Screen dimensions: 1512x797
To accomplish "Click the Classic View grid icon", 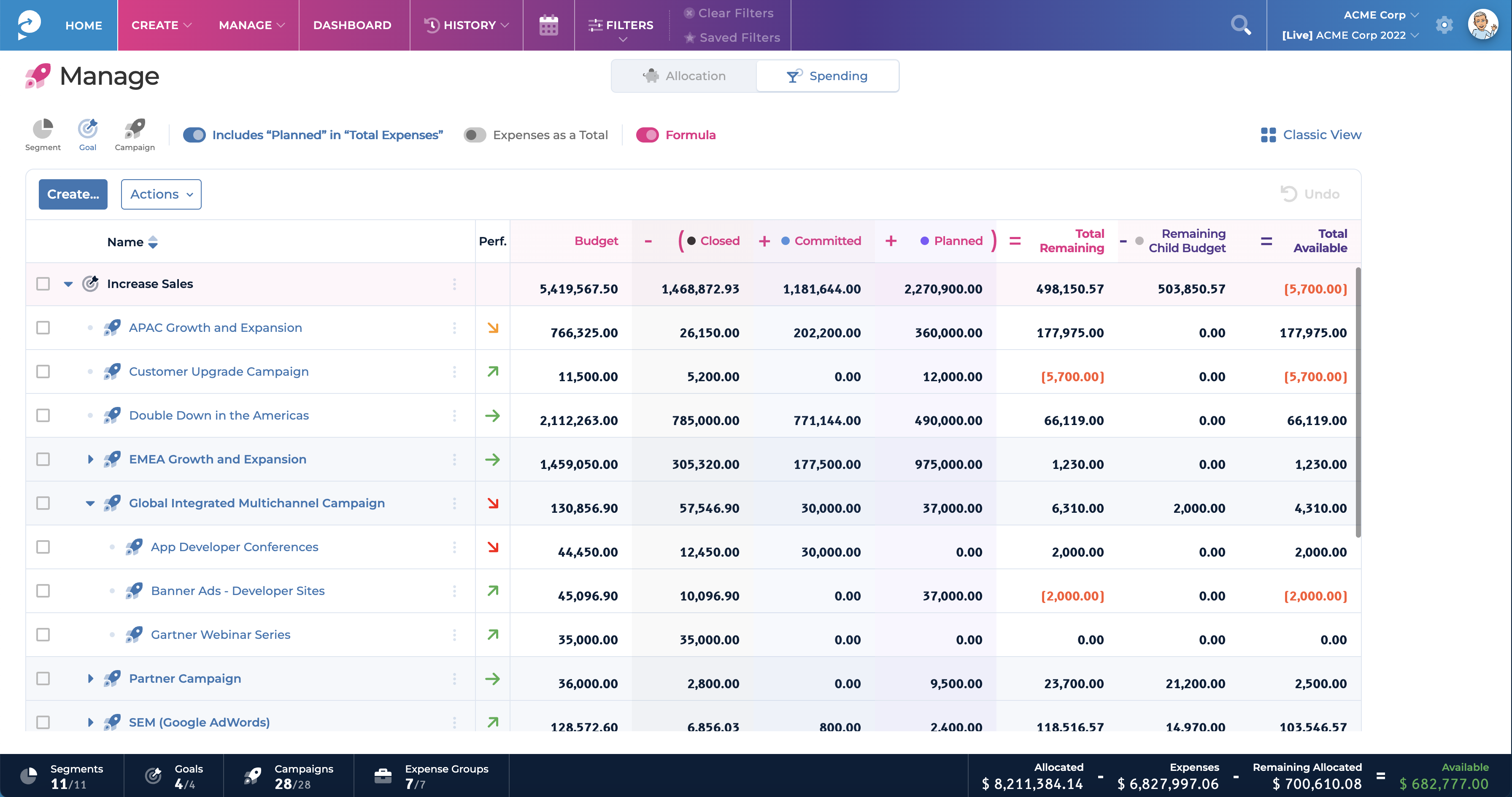I will 1268,135.
